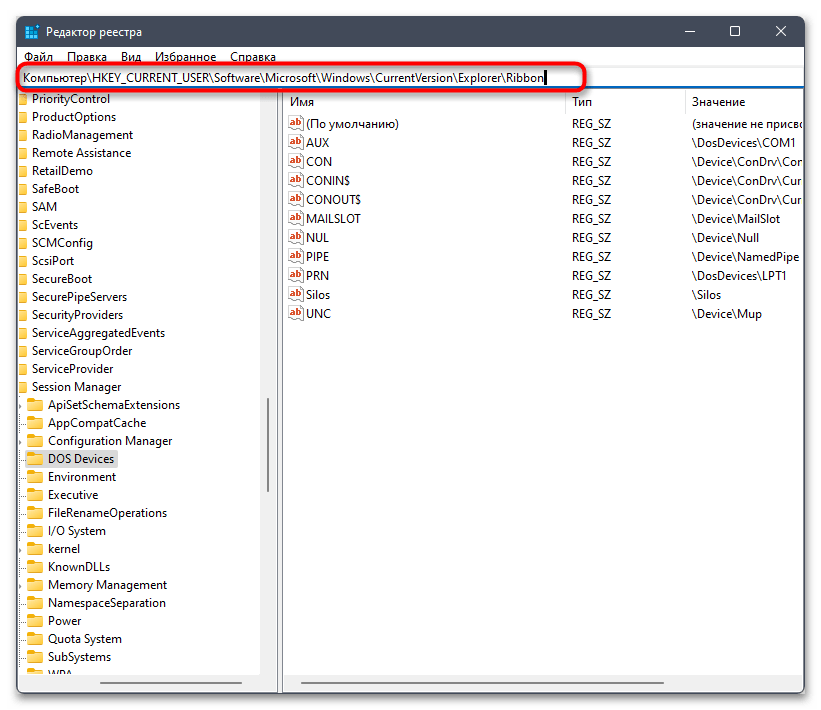Select the PriorityControl key
Viewport: 821px width, 710px height.
[x=71, y=99]
